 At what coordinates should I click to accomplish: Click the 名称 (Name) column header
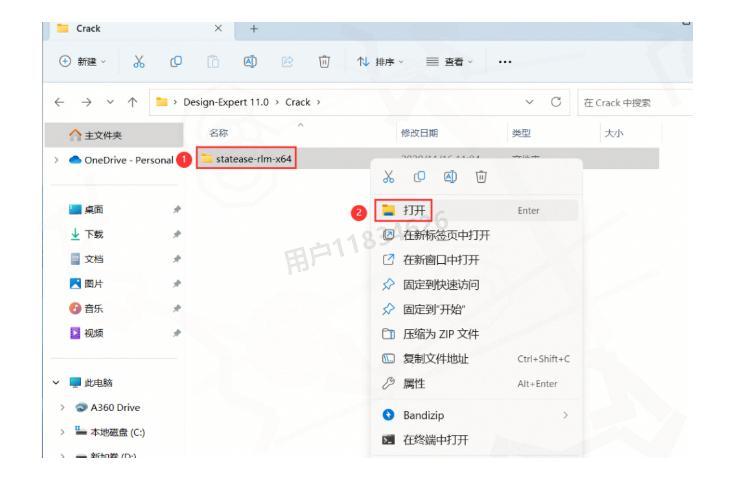[x=218, y=133]
